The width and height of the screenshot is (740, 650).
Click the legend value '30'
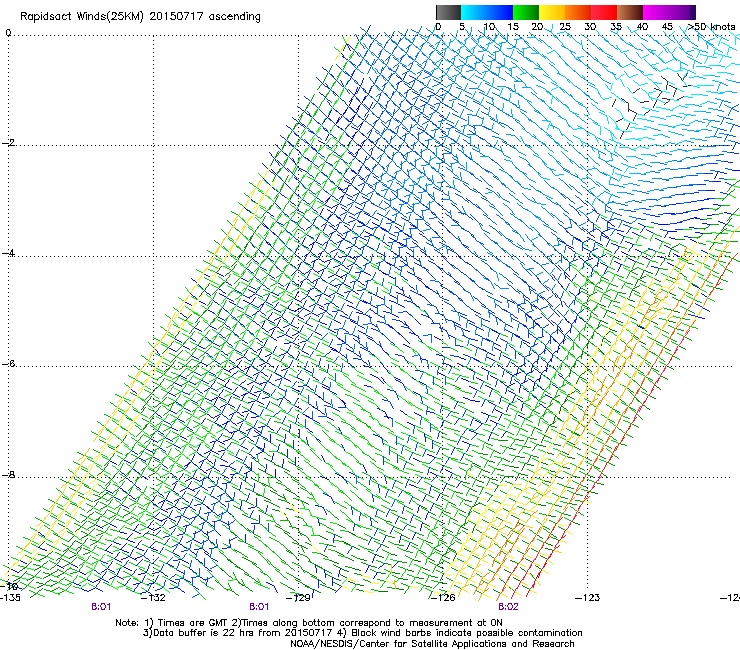tap(590, 26)
